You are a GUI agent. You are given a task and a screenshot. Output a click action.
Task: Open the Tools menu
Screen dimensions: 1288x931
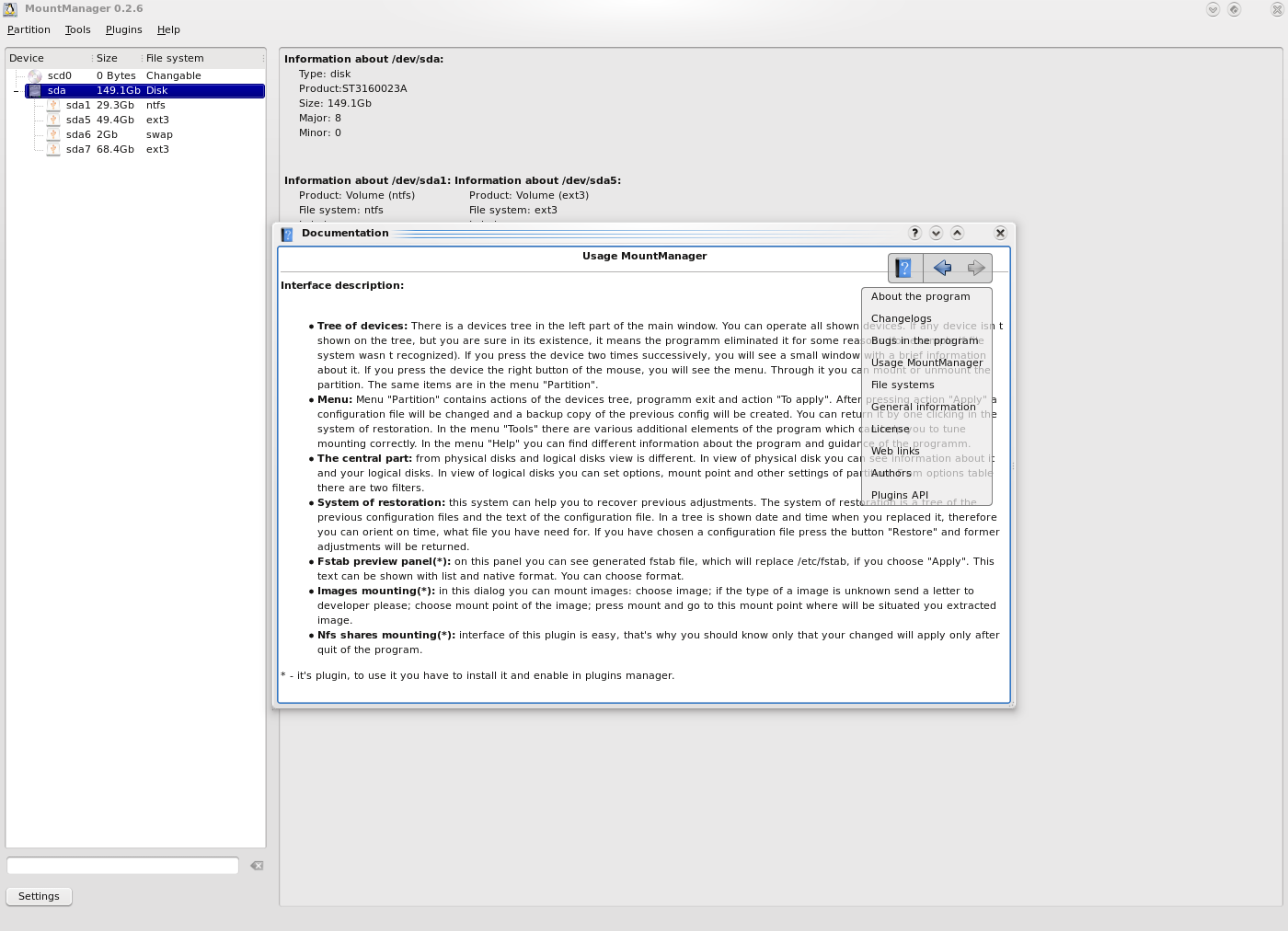point(78,29)
